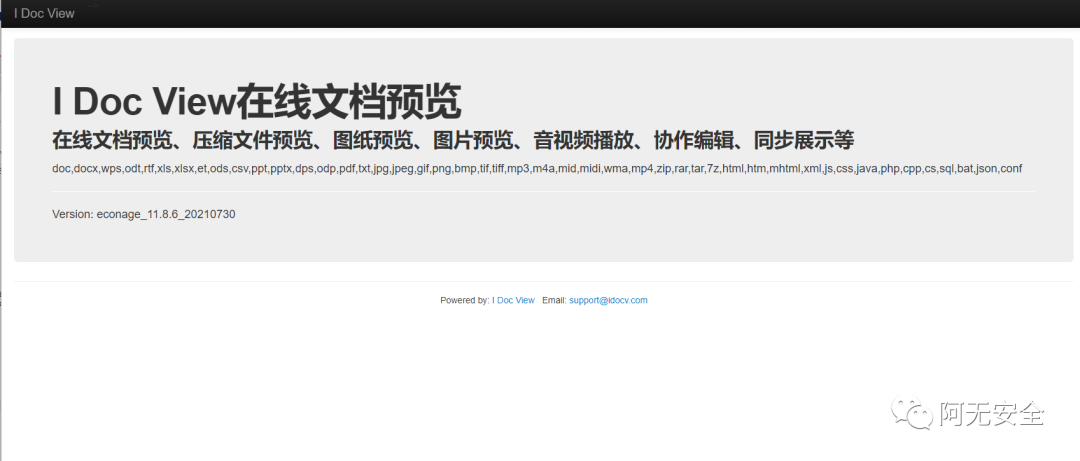This screenshot has width=1080, height=461.
Task: Open the I Doc View footer link
Action: coord(513,300)
